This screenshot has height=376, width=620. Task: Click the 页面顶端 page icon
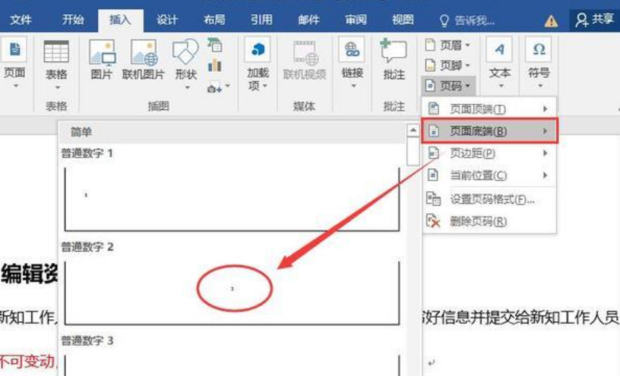coord(434,108)
